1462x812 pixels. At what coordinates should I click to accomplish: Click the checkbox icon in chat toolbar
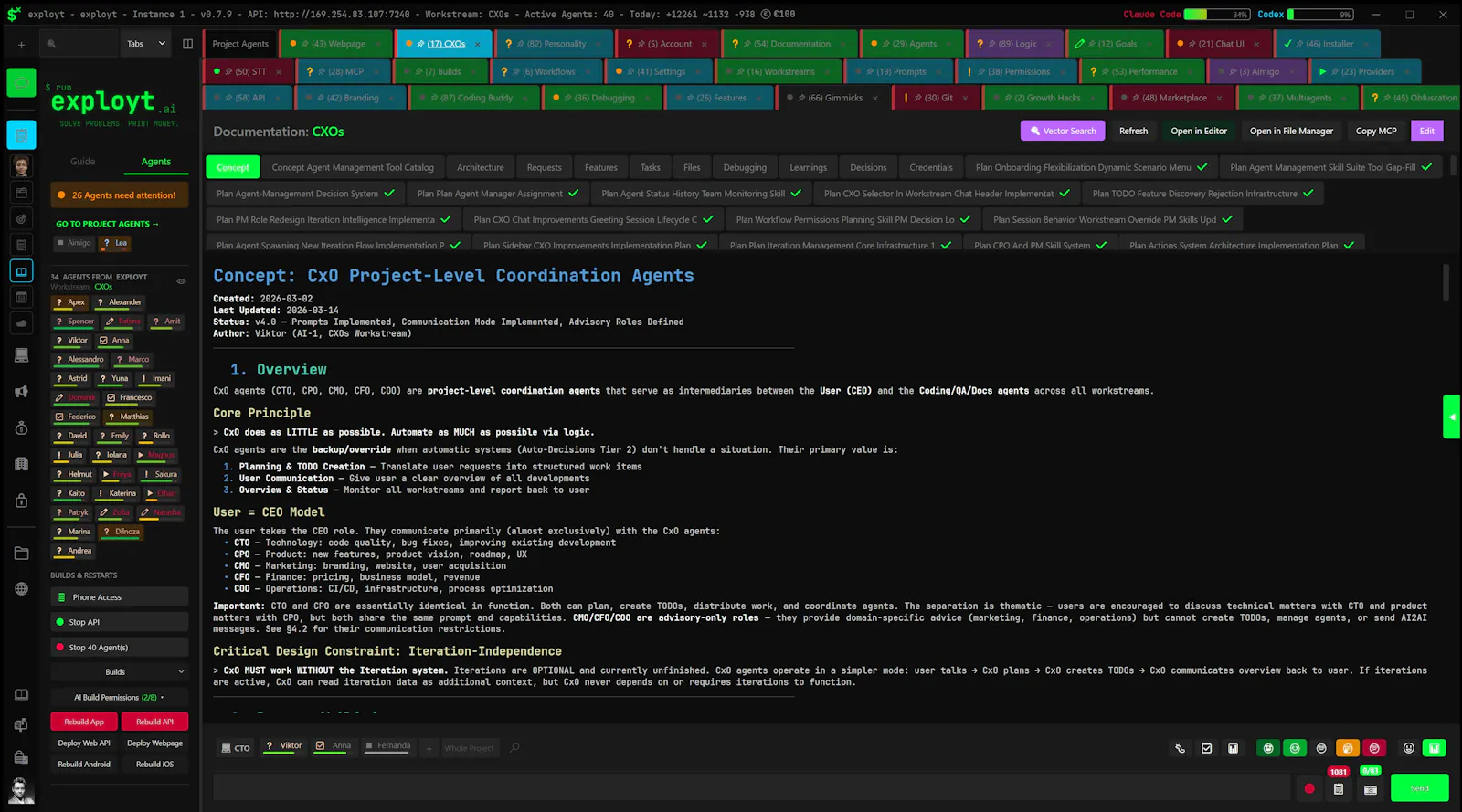point(1206,748)
